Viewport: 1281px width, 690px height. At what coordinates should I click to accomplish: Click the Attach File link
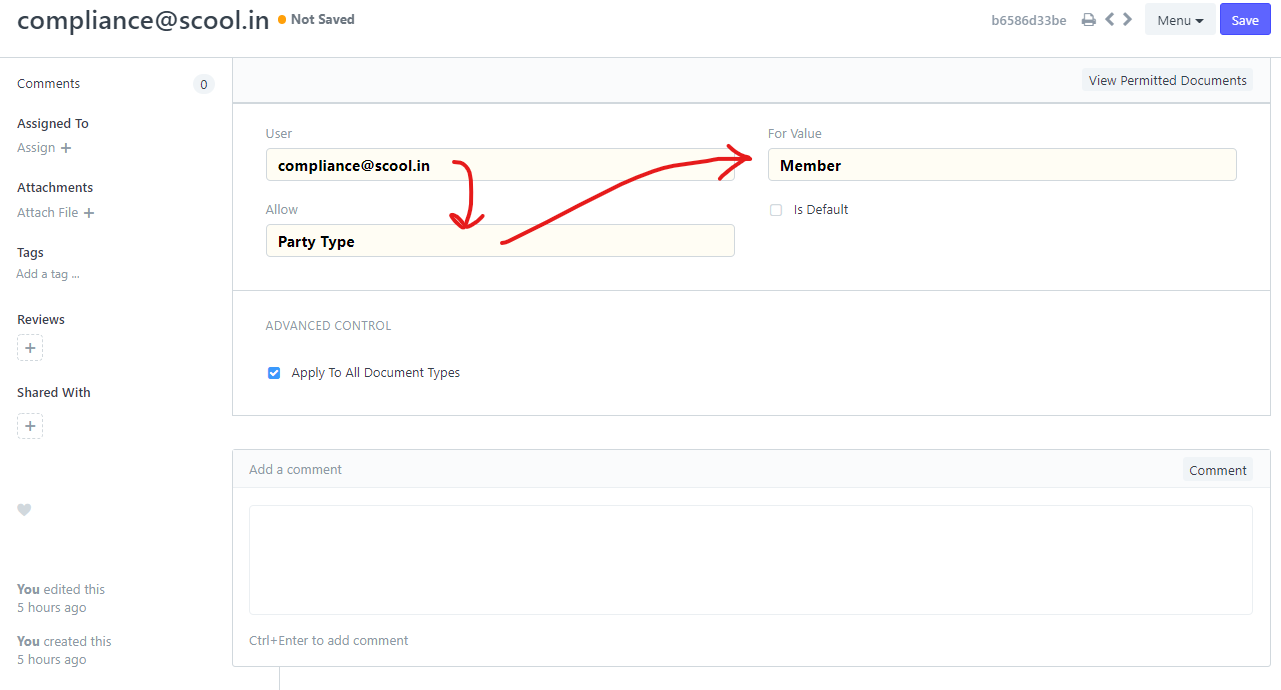[48, 213]
